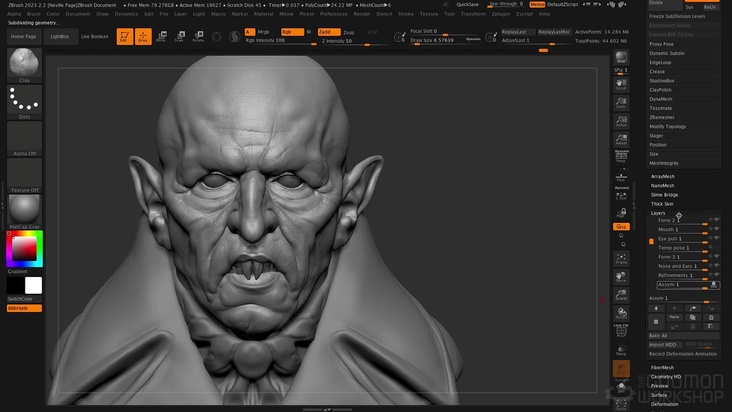Click the LightBox button

60,36
